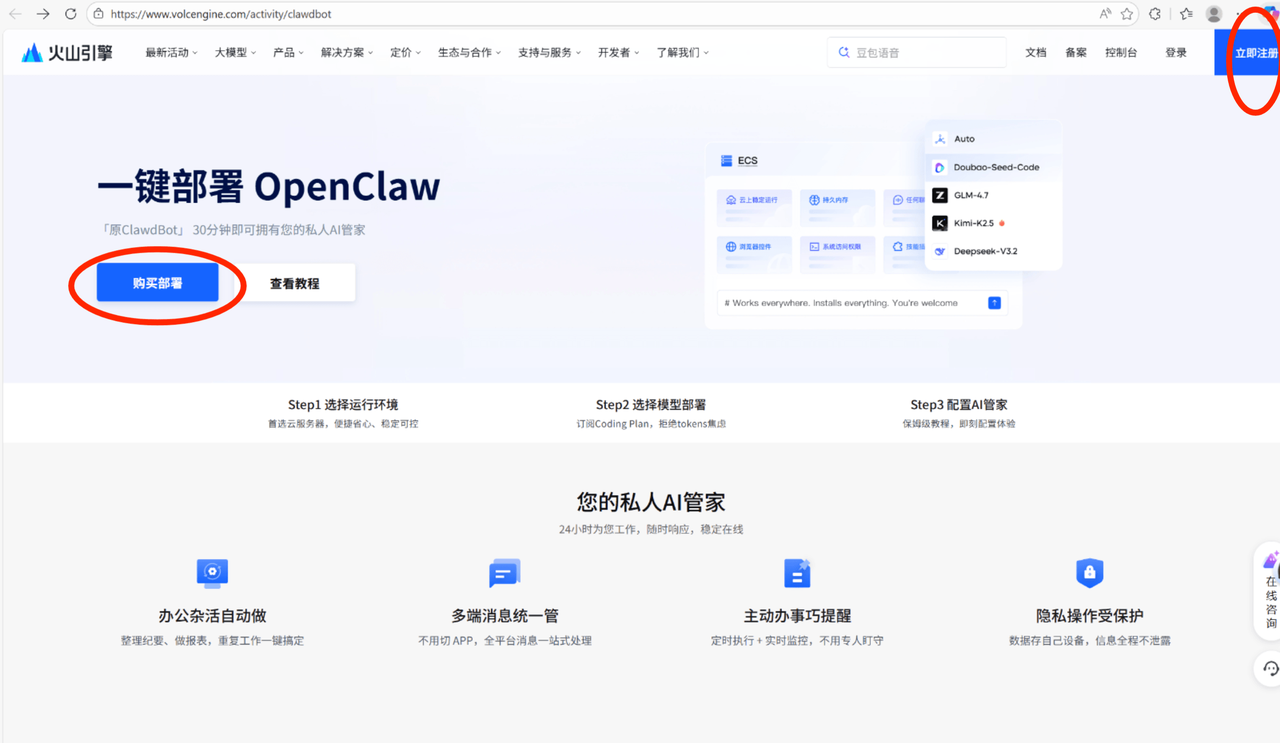Image resolution: width=1280 pixels, height=743 pixels.
Task: Click the GLM-4.7 Z icon
Action: click(940, 195)
